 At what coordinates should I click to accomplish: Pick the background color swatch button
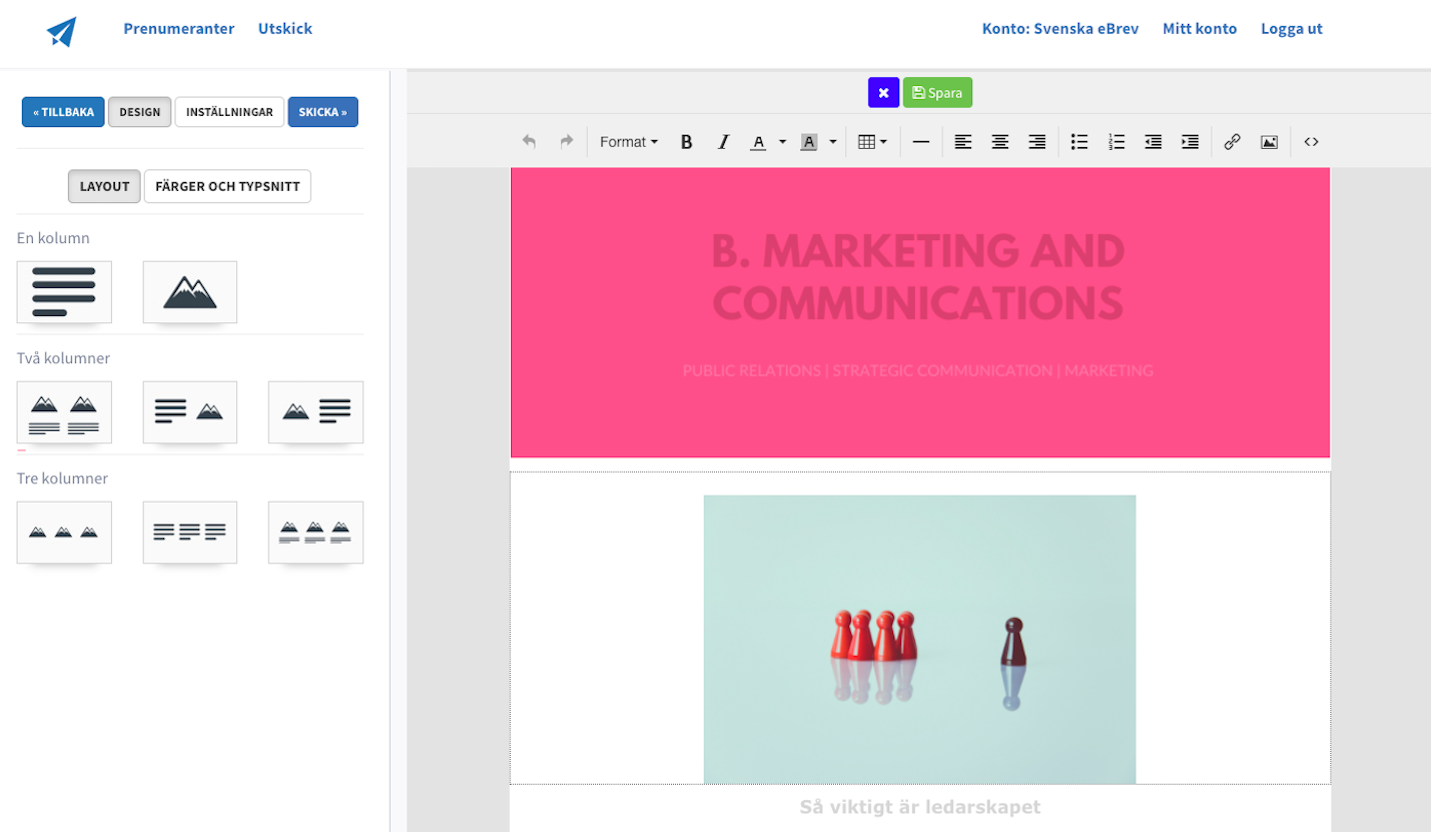(809, 142)
